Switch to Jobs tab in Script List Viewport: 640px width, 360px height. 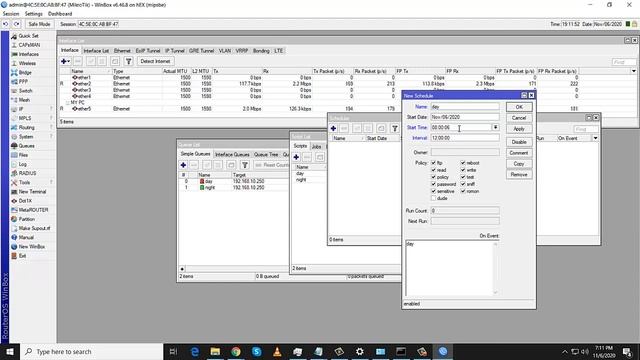click(316, 146)
